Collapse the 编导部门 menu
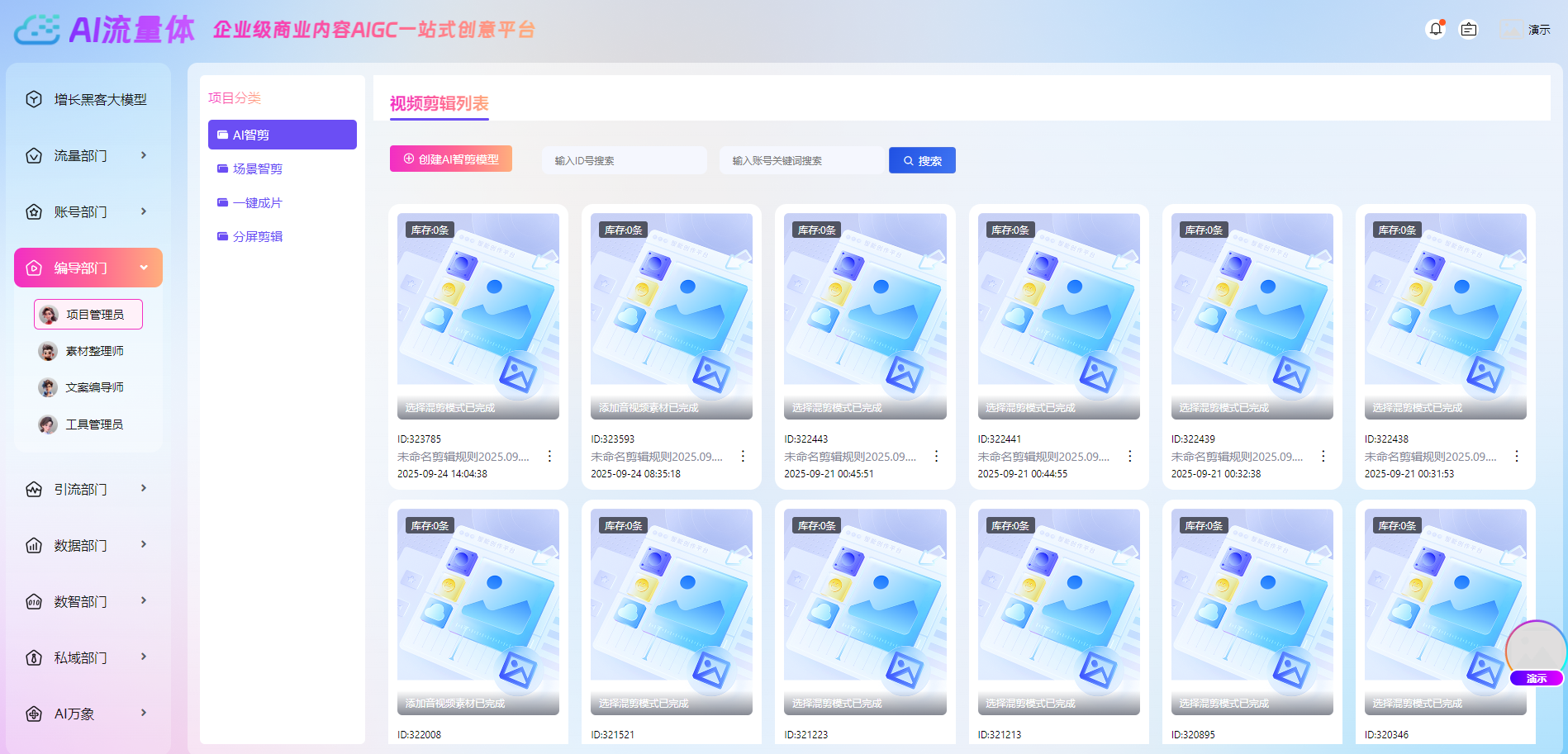 [145, 267]
